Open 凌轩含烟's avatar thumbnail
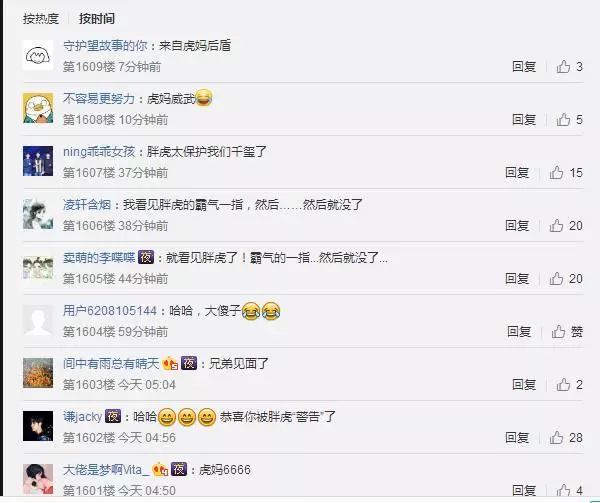Viewport: 600px width, 503px height. pyautogui.click(x=38, y=214)
